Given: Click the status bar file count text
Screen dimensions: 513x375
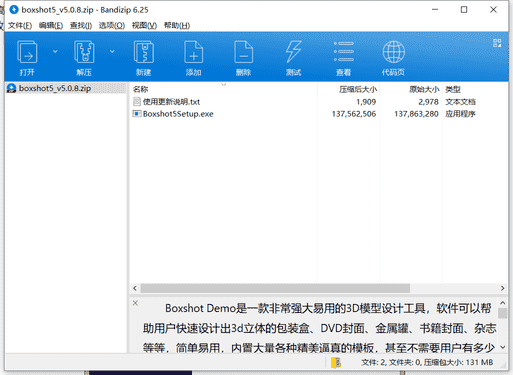Looking at the screenshot, I should coord(427,362).
